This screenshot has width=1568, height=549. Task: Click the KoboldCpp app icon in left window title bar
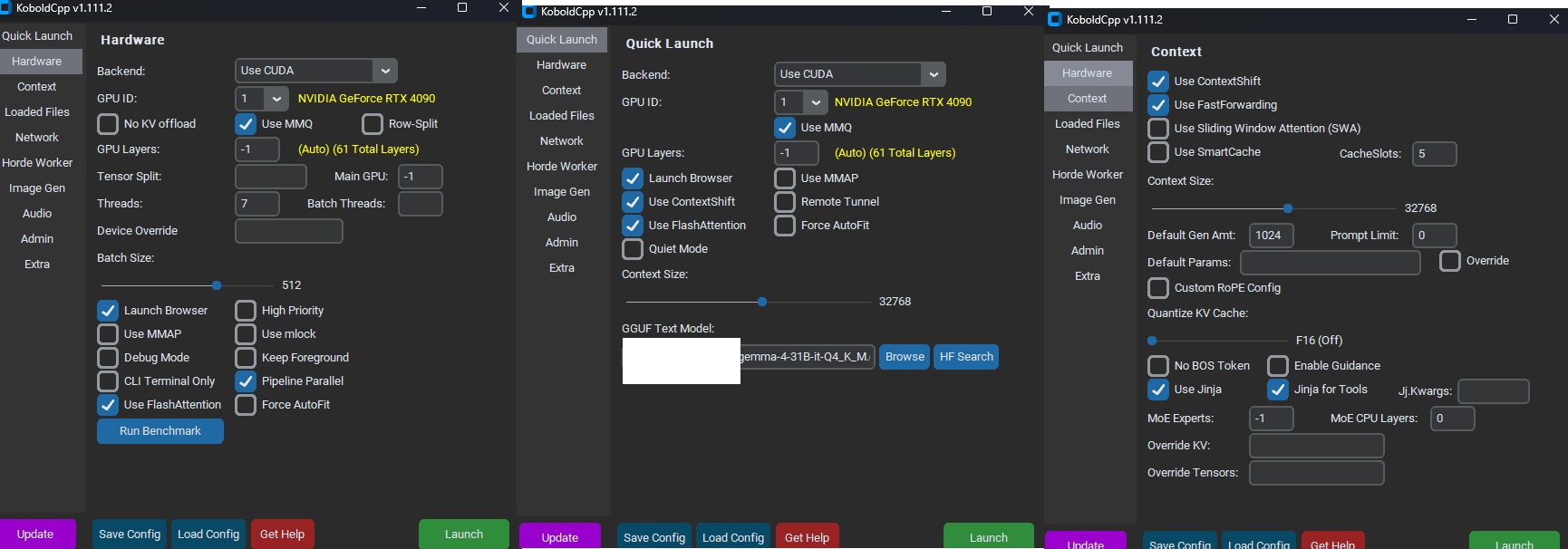[x=5, y=7]
